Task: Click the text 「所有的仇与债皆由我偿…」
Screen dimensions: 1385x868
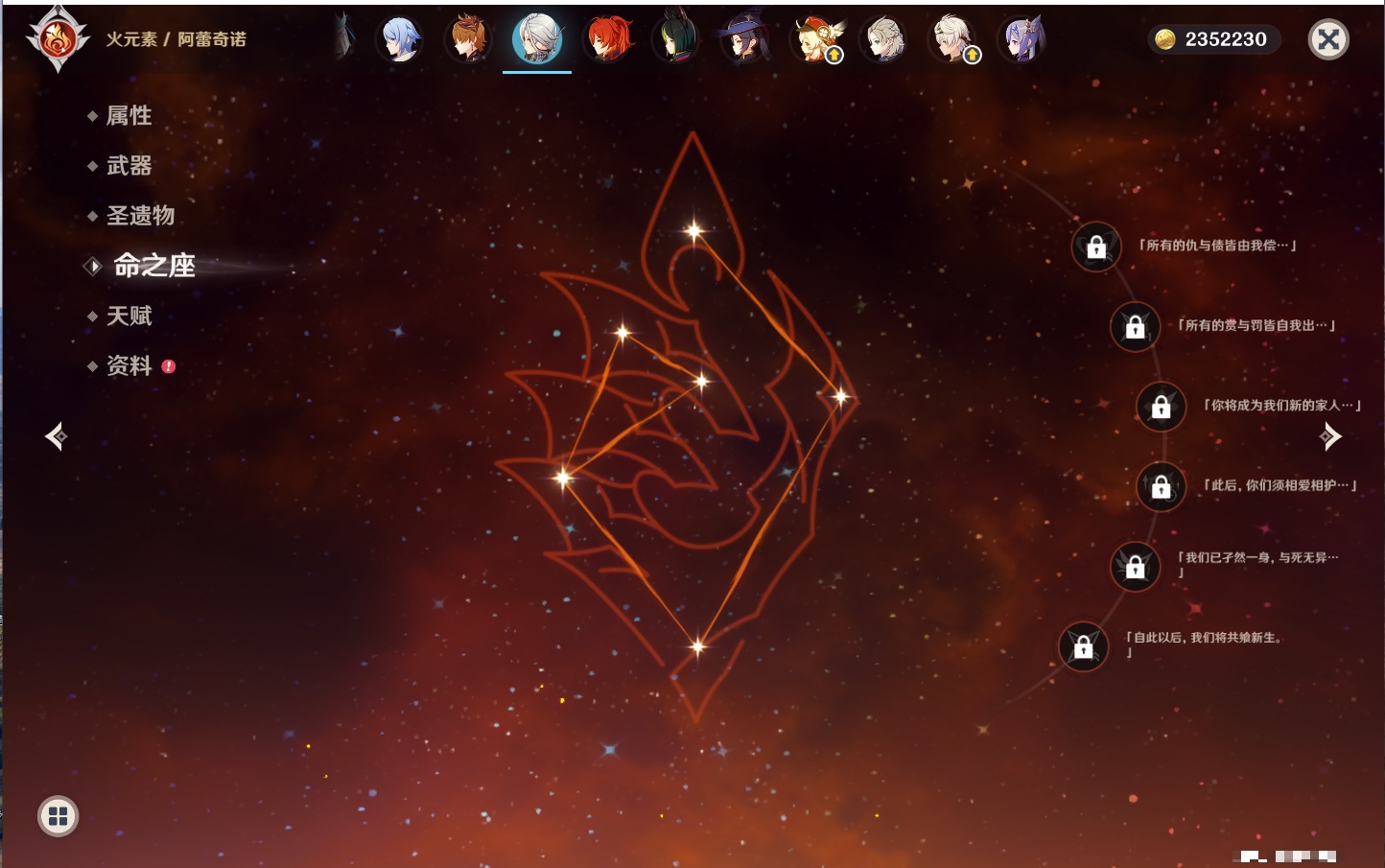Action: [x=1217, y=246]
